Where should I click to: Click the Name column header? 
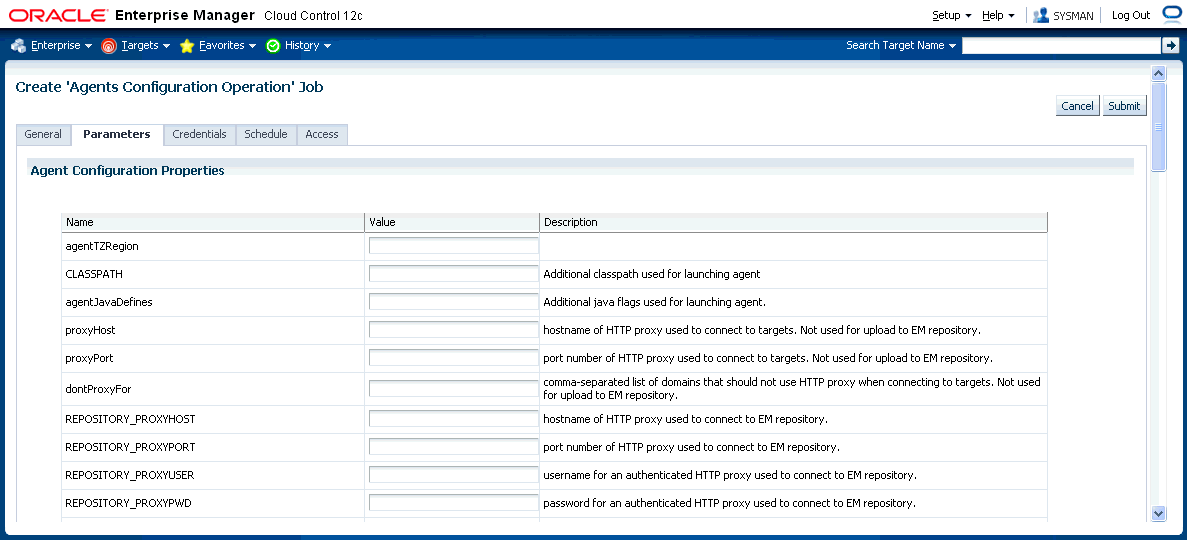213,223
